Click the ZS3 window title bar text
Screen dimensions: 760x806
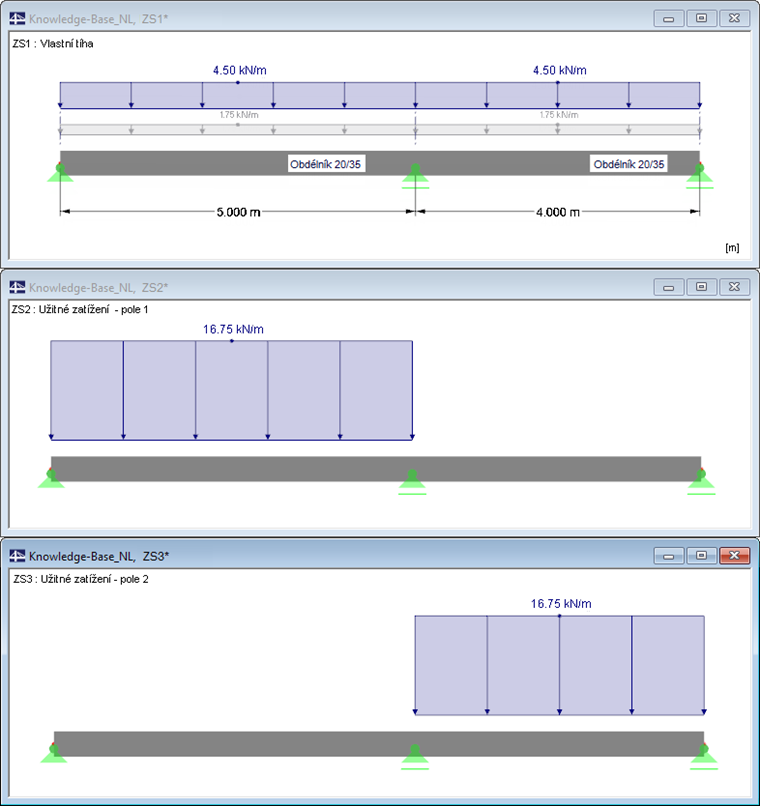pyautogui.click(x=99, y=556)
